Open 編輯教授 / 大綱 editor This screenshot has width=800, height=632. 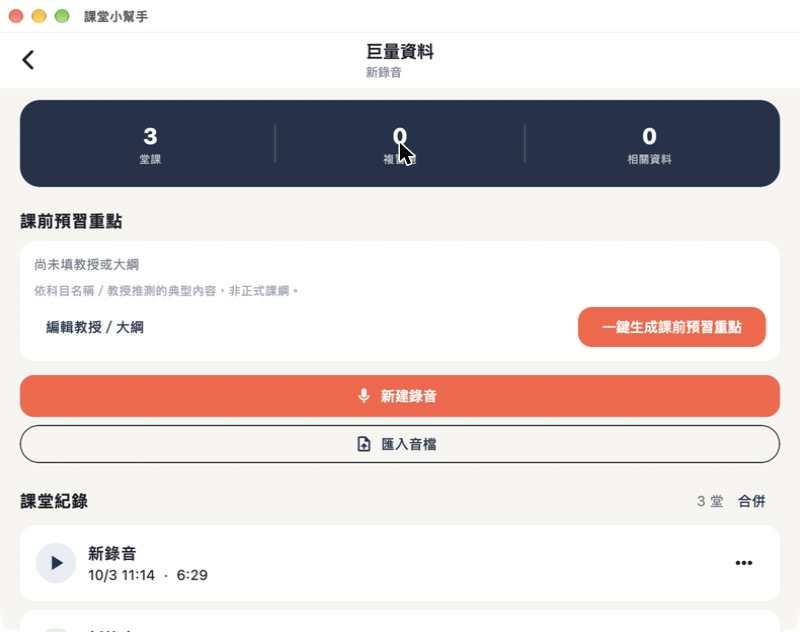(x=94, y=327)
